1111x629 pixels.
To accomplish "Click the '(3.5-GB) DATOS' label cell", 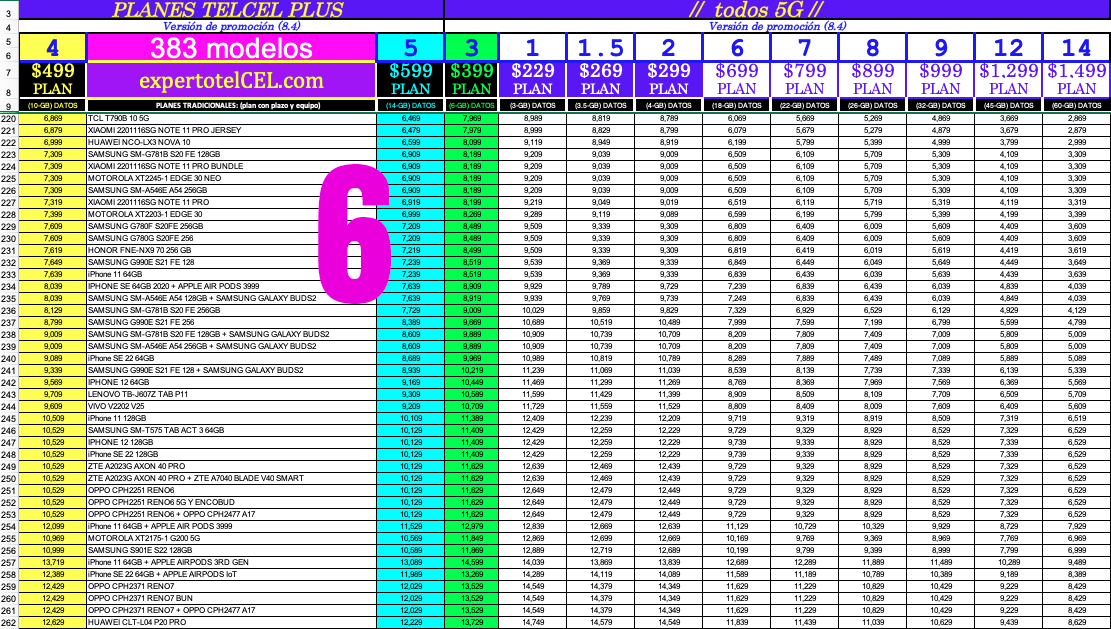I will tap(600, 106).
